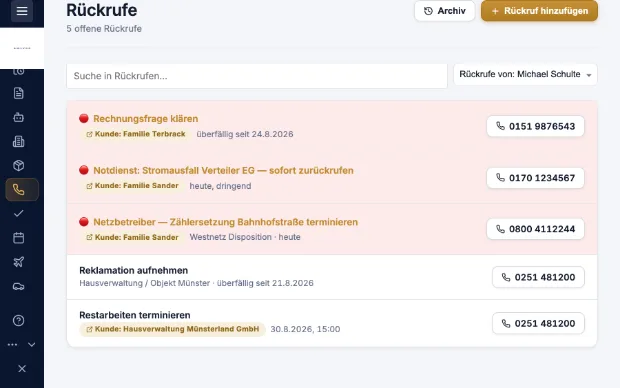620x388 pixels.
Task: Open callback Netzbetreiber — Zählersetzung Bahnhofstraße
Action: click(x=225, y=222)
